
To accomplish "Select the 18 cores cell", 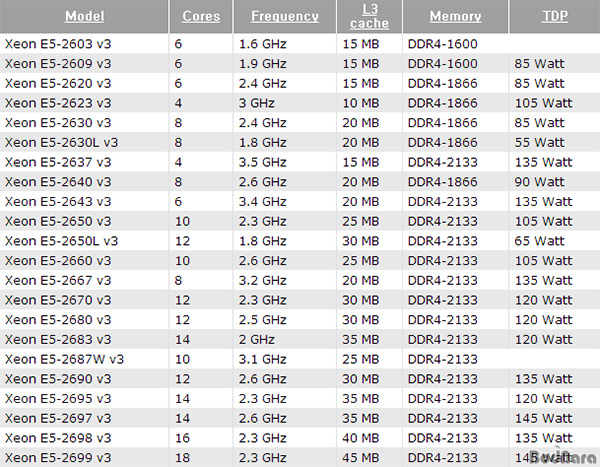I will tap(182, 457).
